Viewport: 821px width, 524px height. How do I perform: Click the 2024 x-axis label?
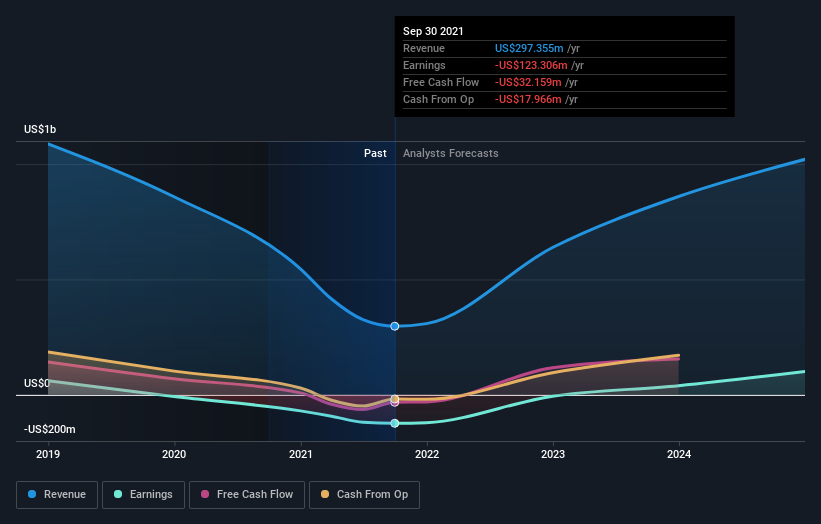(x=679, y=454)
